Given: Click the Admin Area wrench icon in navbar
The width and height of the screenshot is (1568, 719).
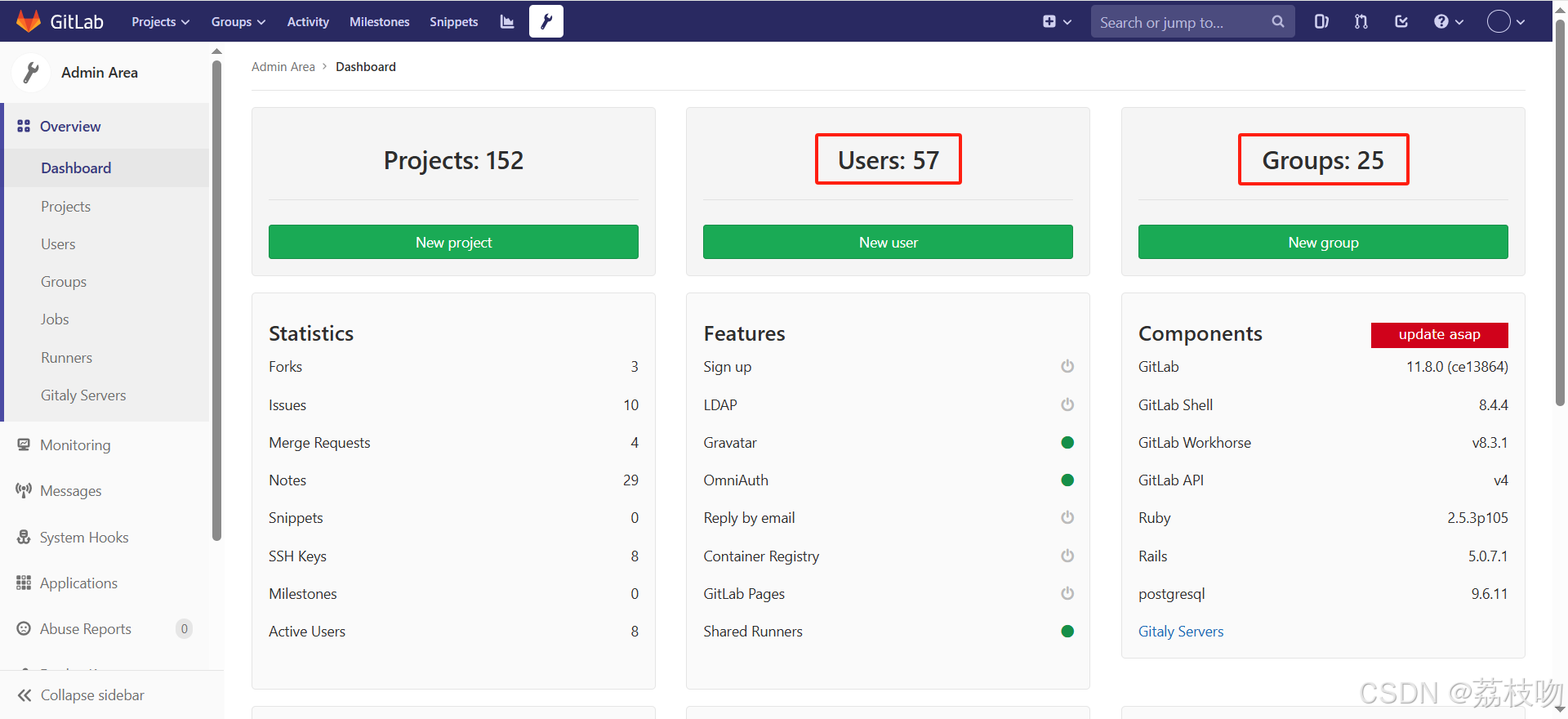Looking at the screenshot, I should click(x=546, y=21).
